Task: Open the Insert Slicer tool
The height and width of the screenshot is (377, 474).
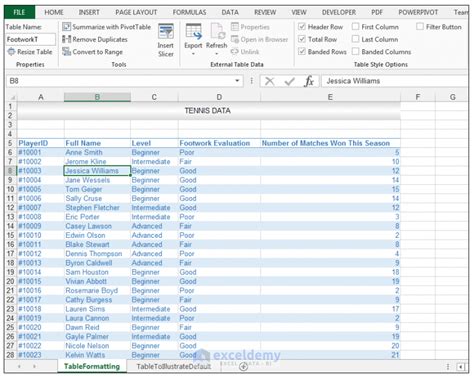Action: click(166, 41)
